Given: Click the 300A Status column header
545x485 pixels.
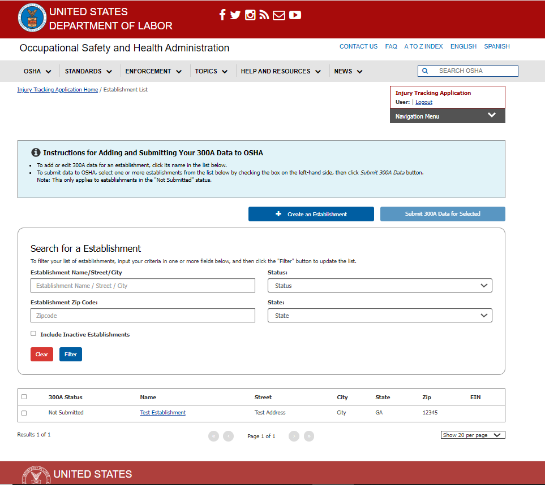Looking at the screenshot, I should (65, 397).
